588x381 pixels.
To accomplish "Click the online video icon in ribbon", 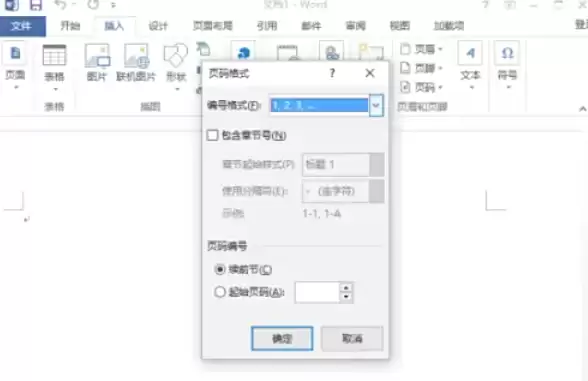I will point(287,52).
